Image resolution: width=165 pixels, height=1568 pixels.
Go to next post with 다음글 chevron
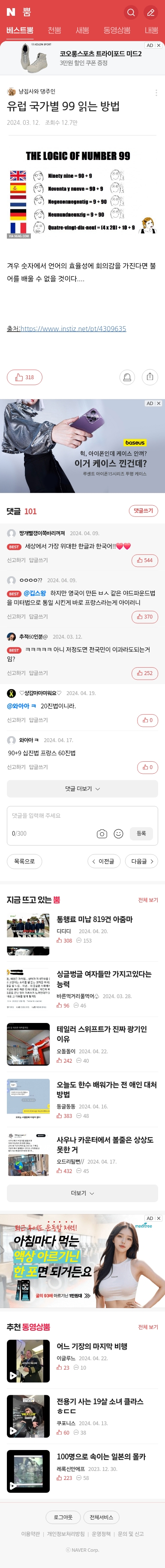point(142,861)
